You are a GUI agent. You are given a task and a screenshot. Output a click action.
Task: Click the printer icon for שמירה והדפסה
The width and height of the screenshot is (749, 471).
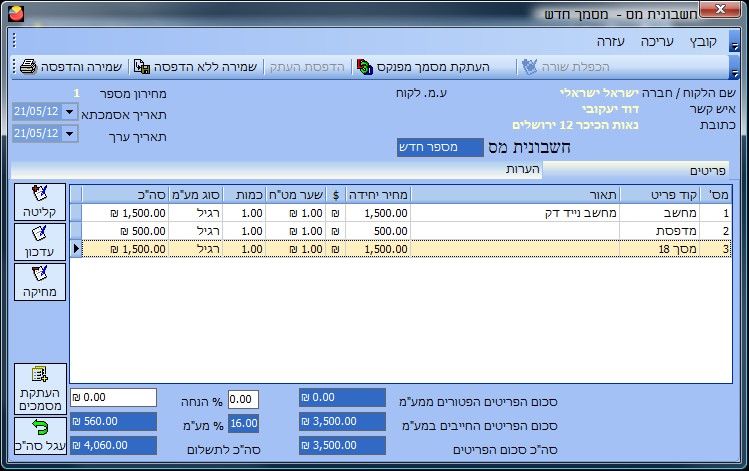[29, 66]
